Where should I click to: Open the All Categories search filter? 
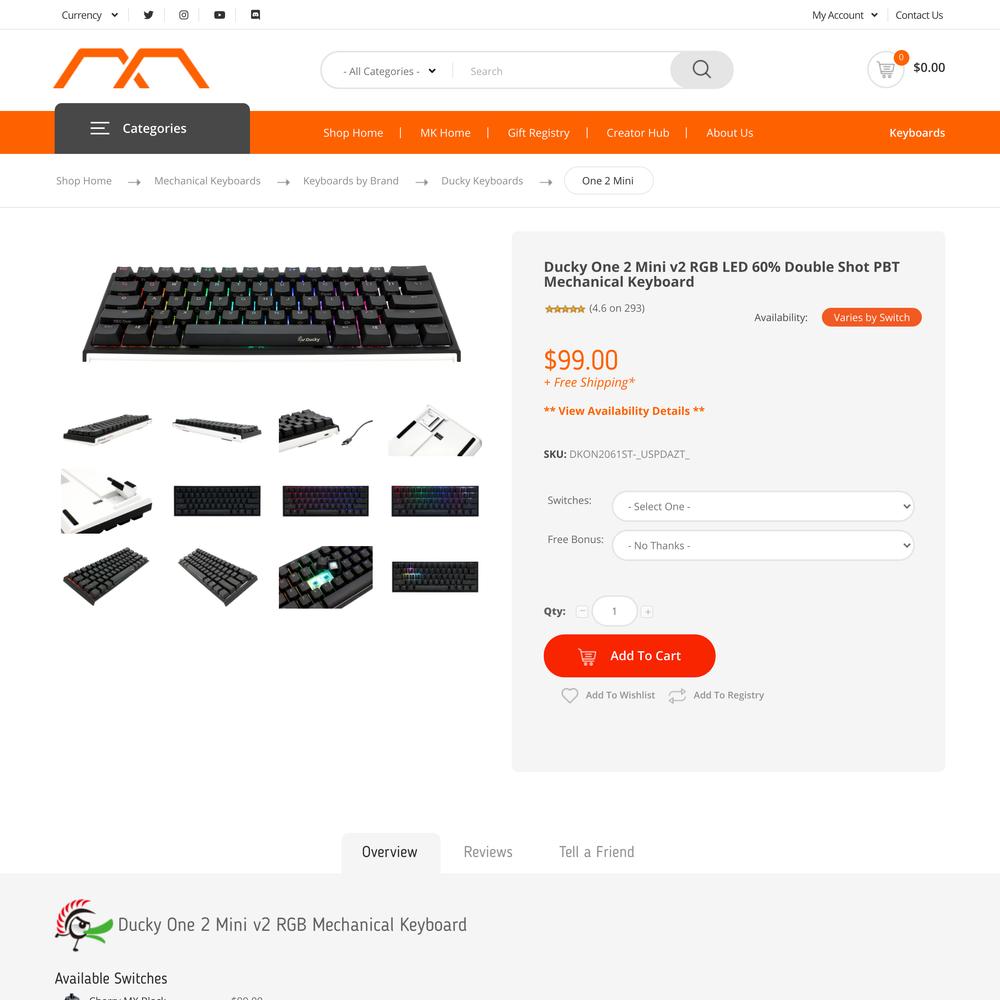389,71
